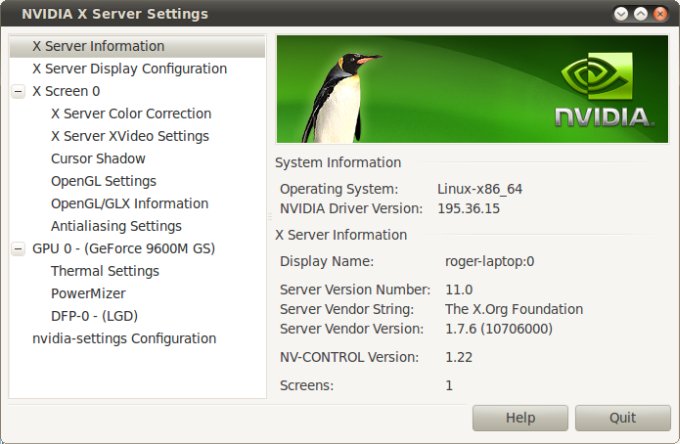Viewport: 680px width, 444px height.
Task: Go to OpenGL Settings
Action: click(103, 181)
